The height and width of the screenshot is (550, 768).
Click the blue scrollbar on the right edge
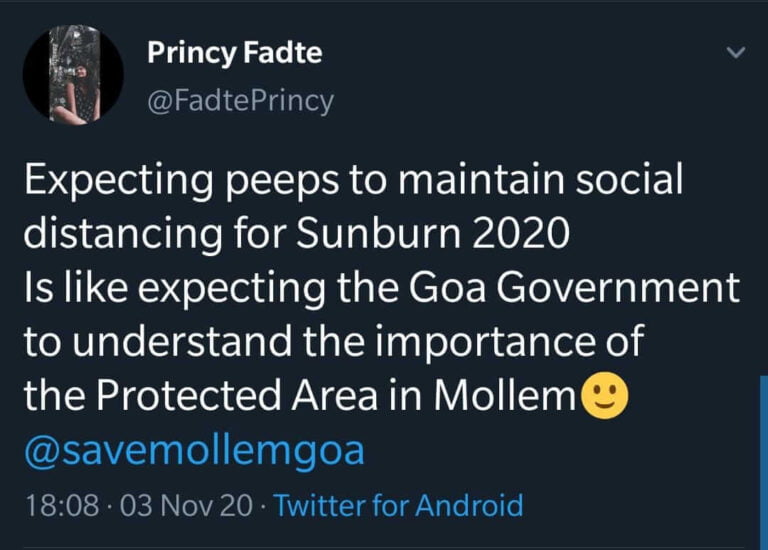click(763, 460)
